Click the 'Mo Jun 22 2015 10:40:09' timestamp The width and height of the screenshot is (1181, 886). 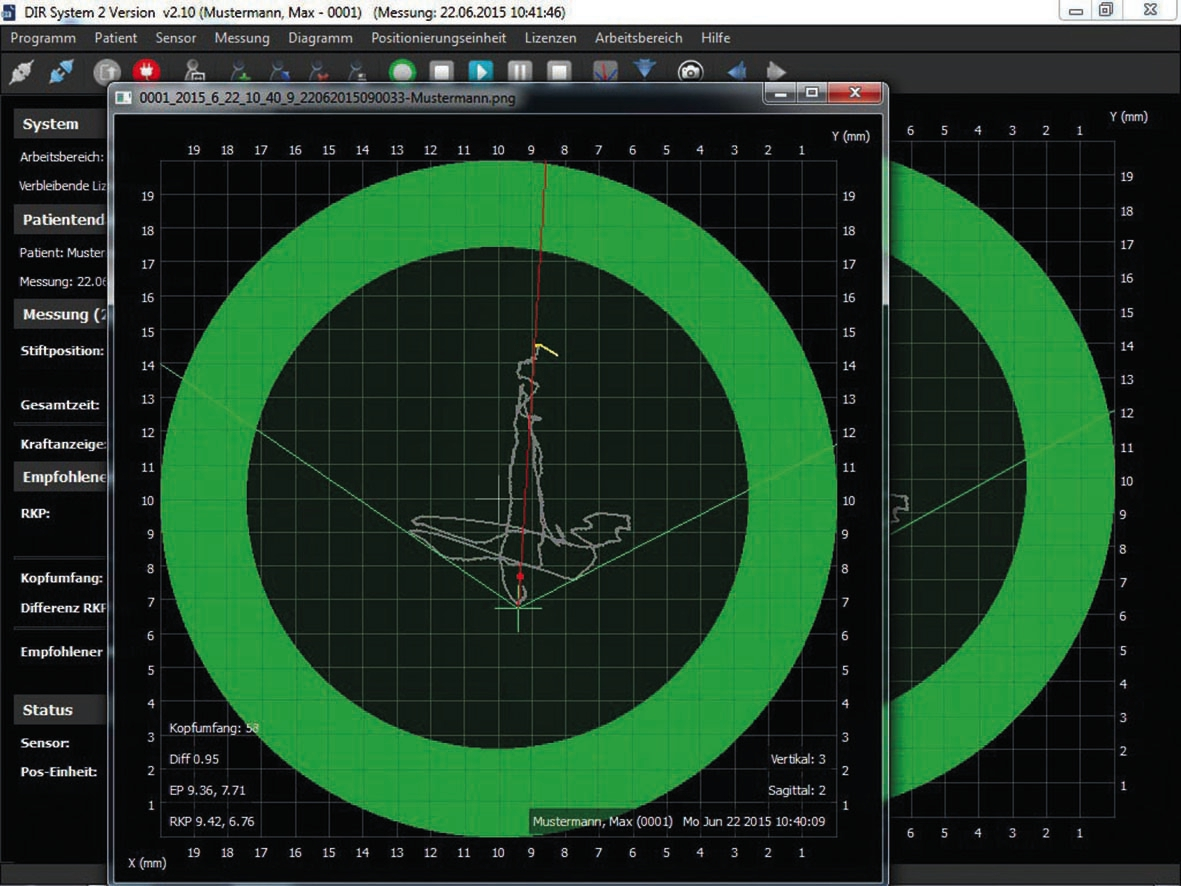(x=754, y=821)
